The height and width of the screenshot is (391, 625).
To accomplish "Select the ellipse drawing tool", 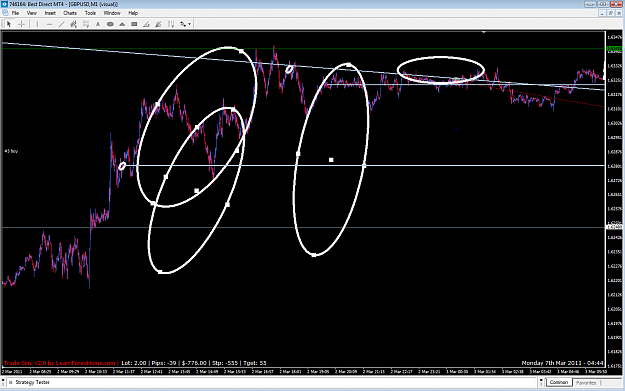I will (x=110, y=24).
